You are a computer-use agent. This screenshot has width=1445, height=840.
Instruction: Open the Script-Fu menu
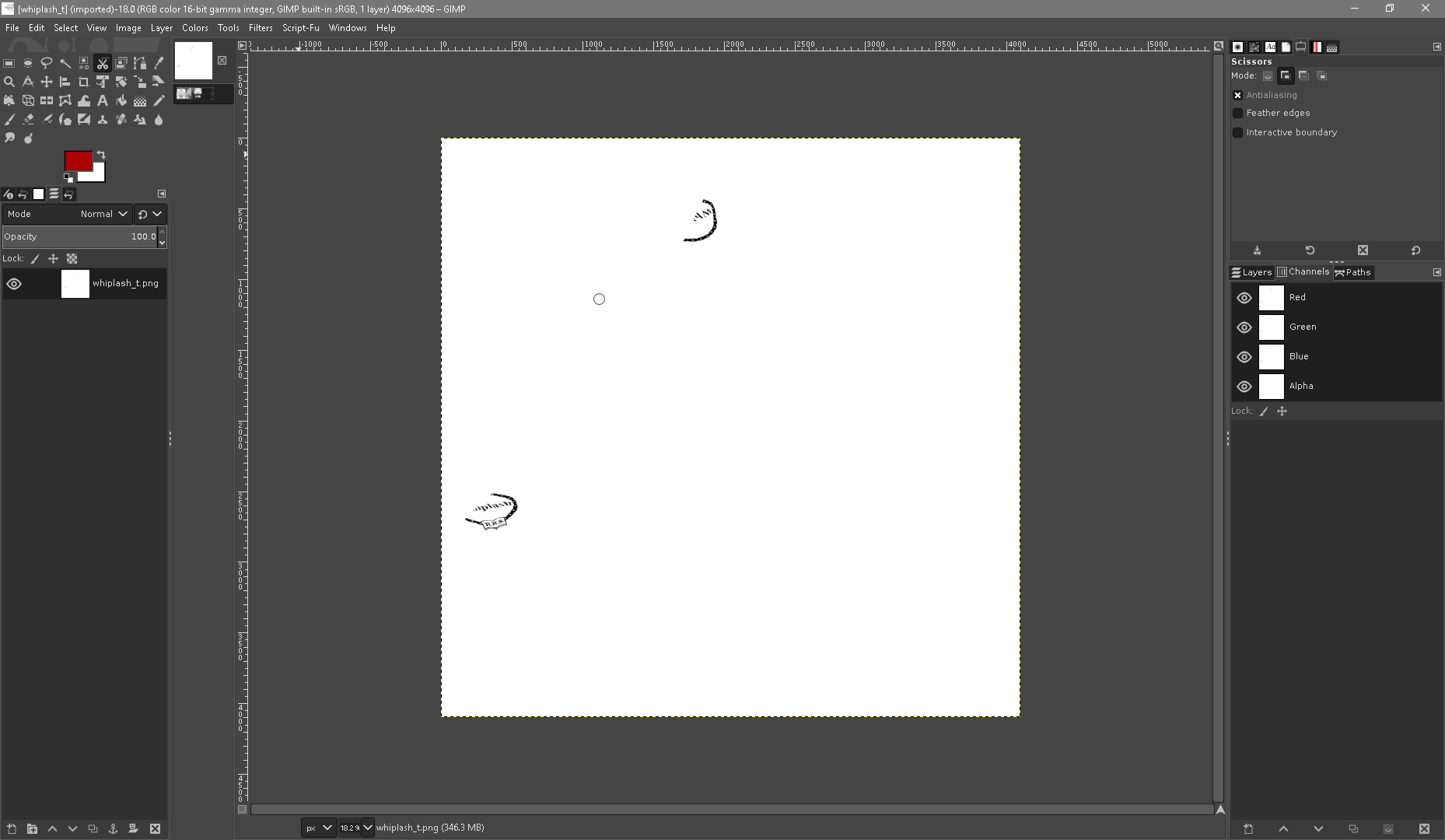pos(301,28)
